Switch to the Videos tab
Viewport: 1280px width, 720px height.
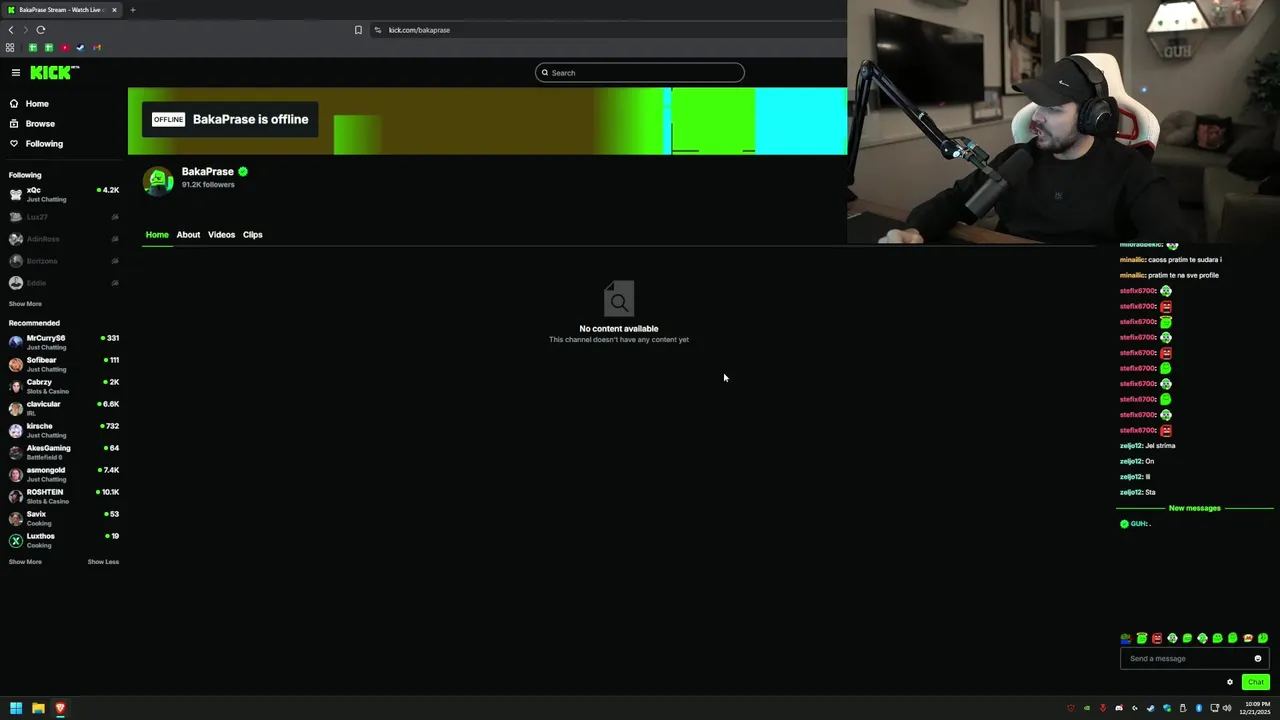221,235
